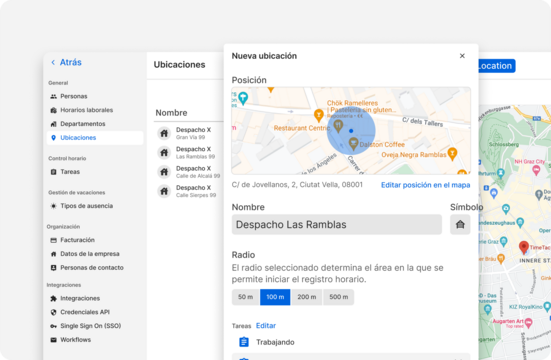Open Facturación in the sidebar
Viewport: 551px width, 360px height.
[77, 240]
